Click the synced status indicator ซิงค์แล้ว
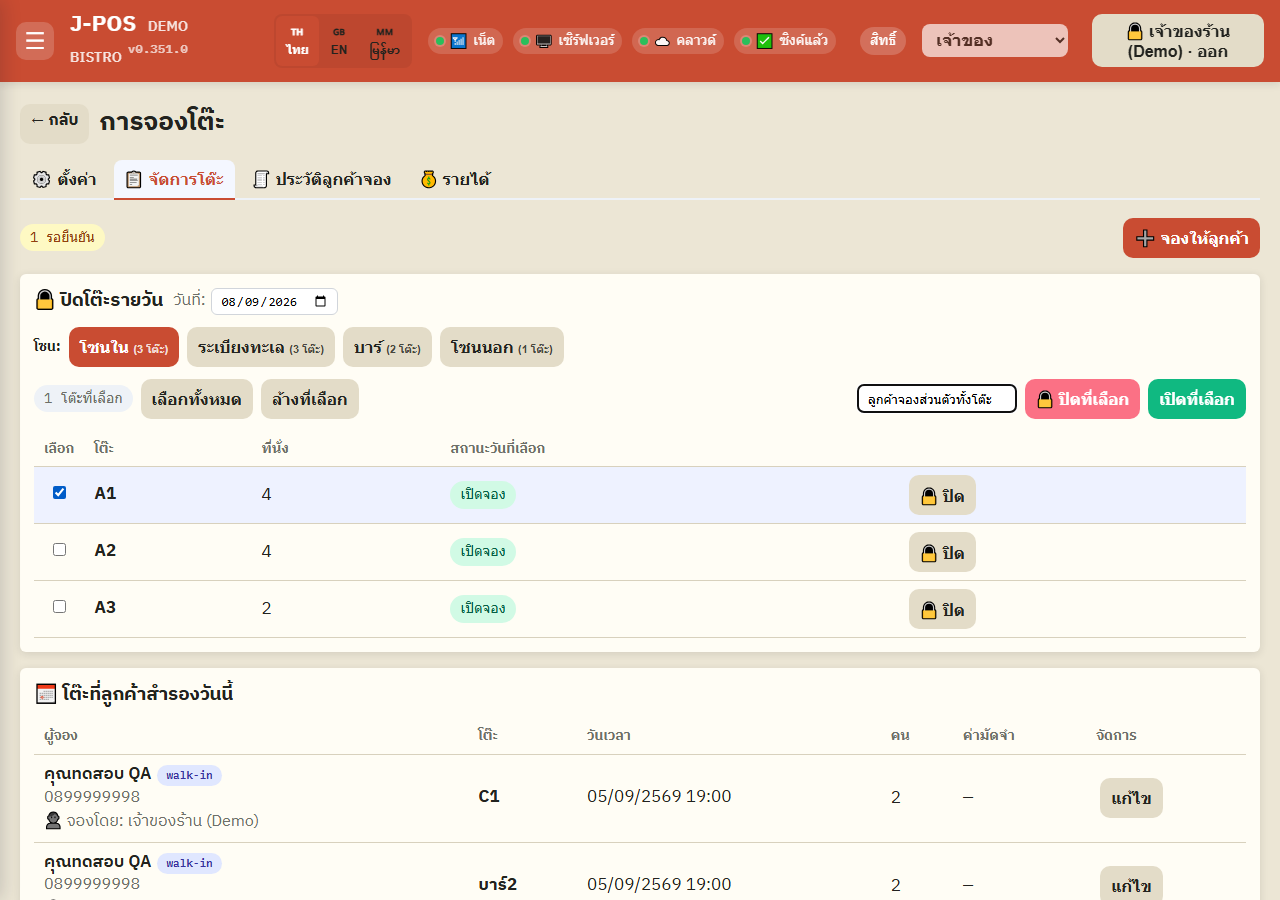1280x900 pixels. tap(785, 41)
